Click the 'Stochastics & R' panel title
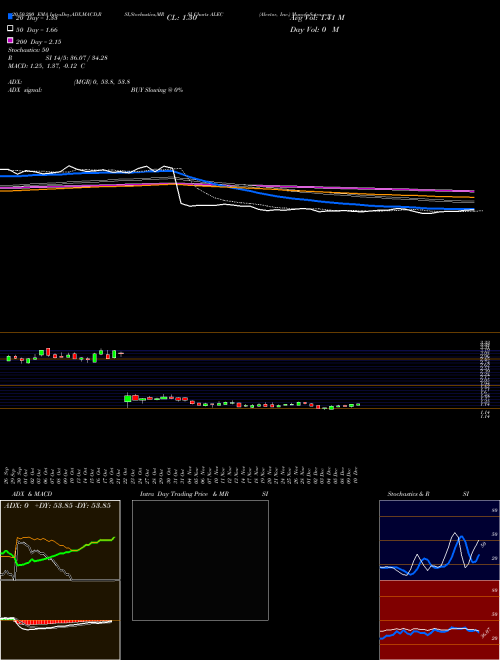500x660 pixels. click(x=408, y=494)
